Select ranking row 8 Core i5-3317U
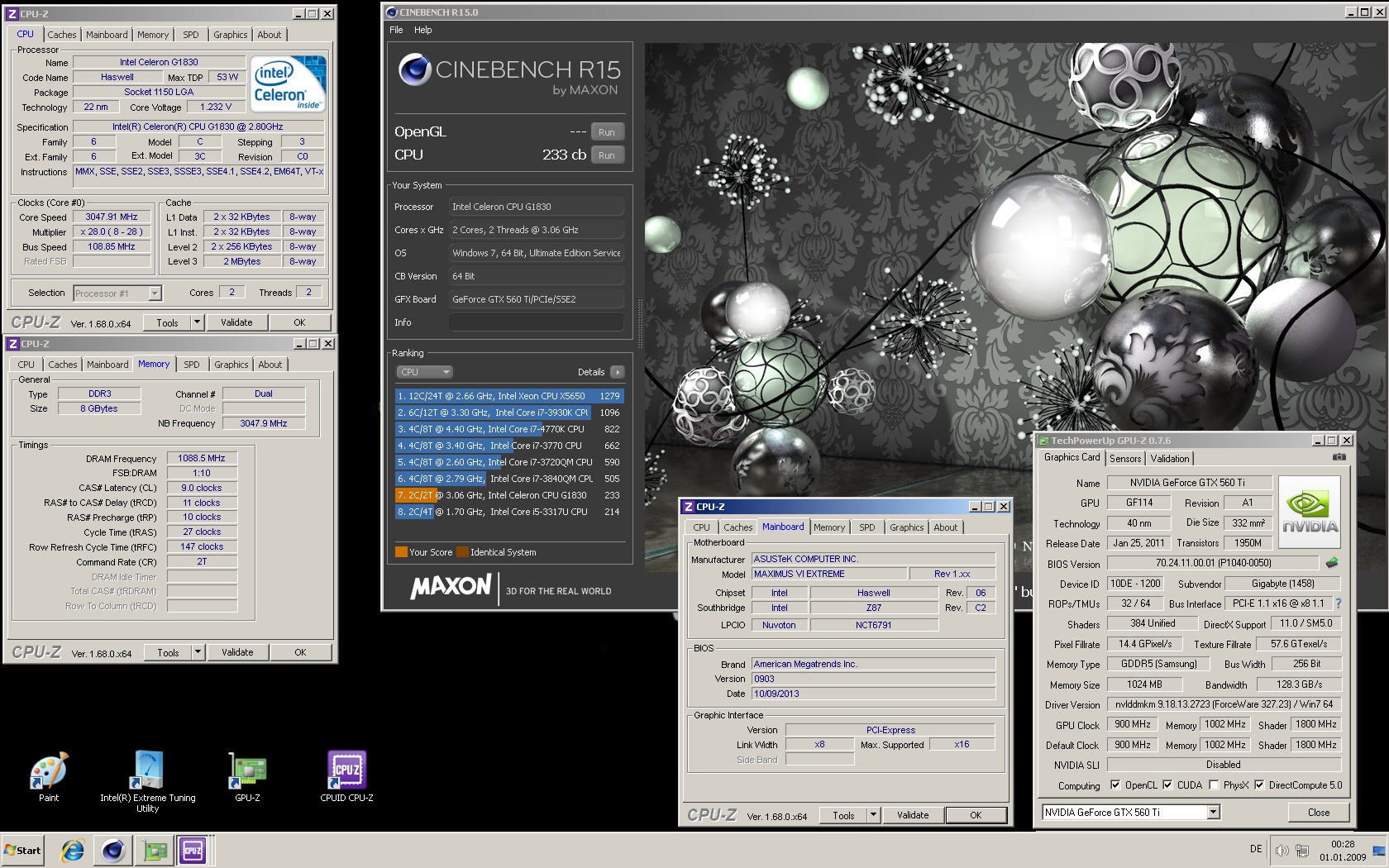The width and height of the screenshot is (1389, 868). (x=508, y=512)
